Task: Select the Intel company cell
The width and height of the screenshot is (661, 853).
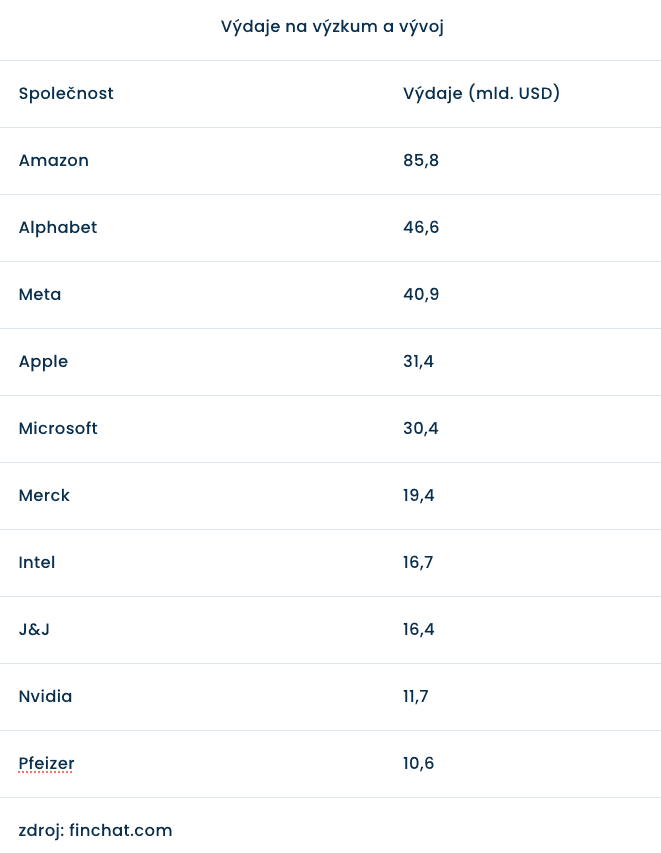Action: point(37,563)
